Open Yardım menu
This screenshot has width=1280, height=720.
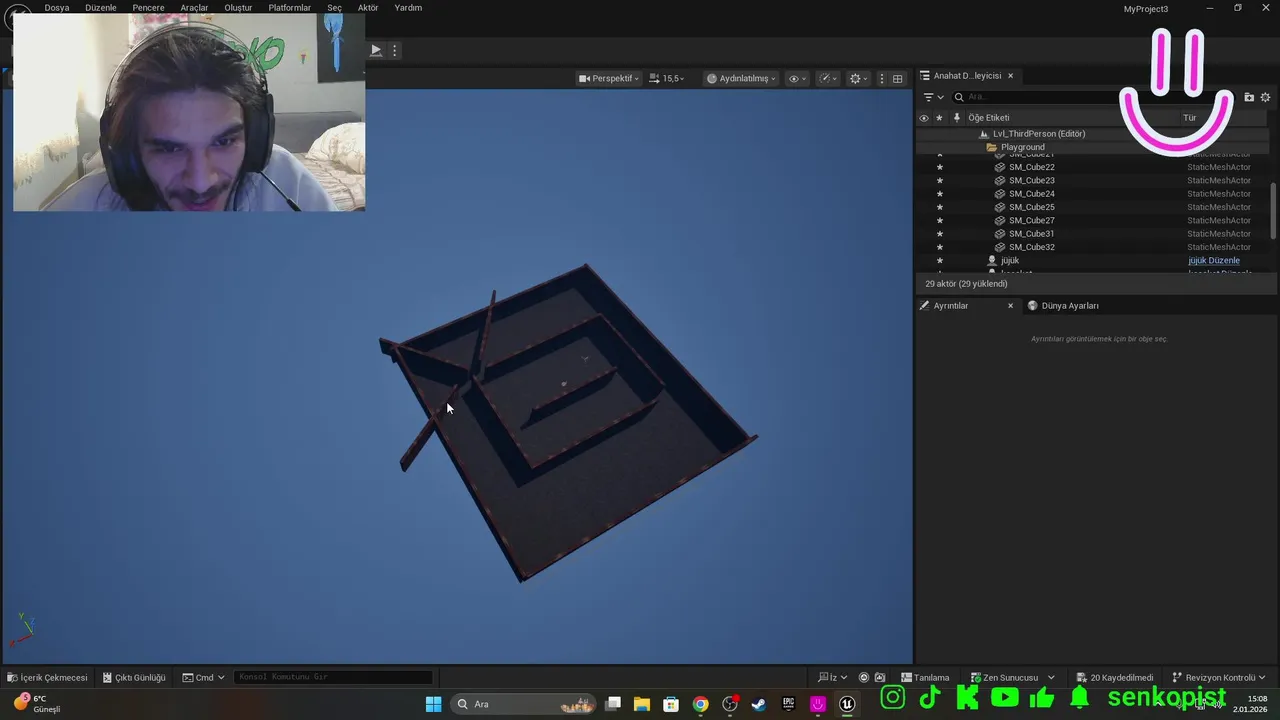click(408, 8)
